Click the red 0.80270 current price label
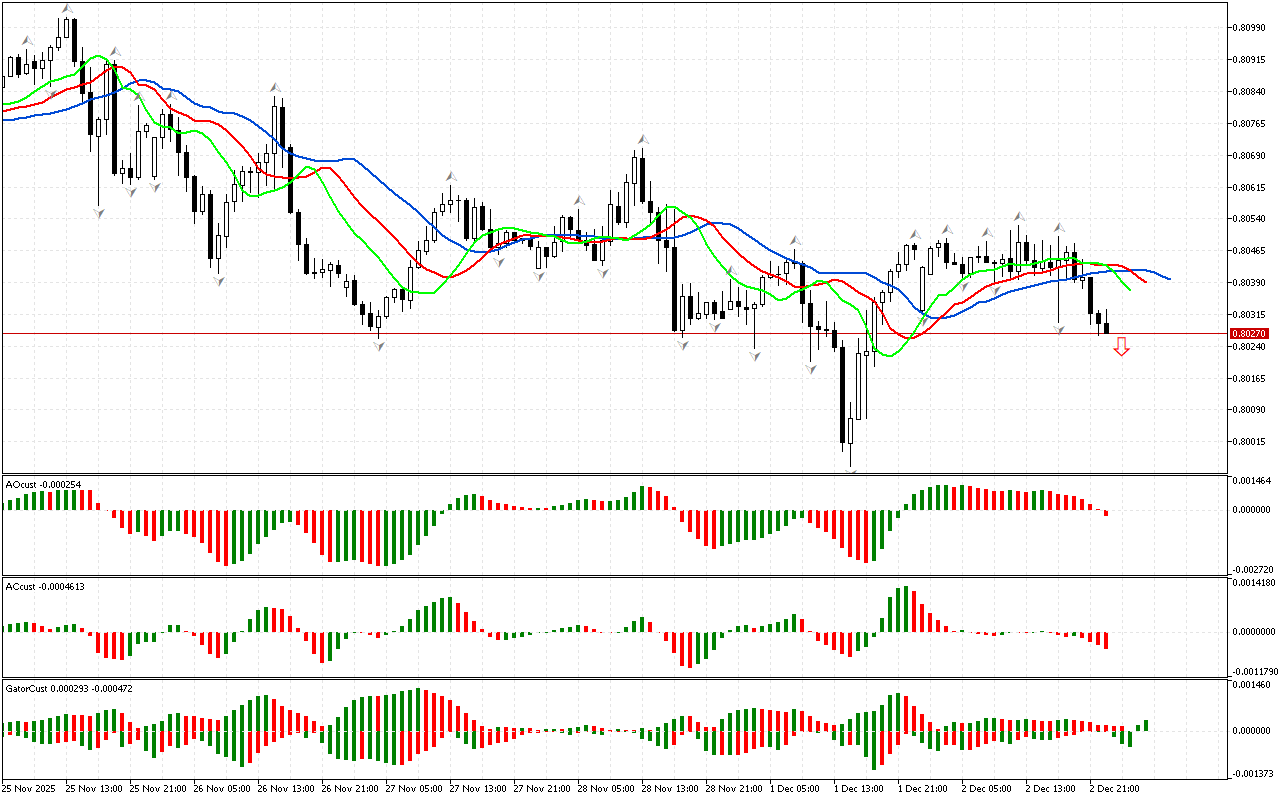Viewport: 1280px width, 800px height. click(x=1248, y=333)
